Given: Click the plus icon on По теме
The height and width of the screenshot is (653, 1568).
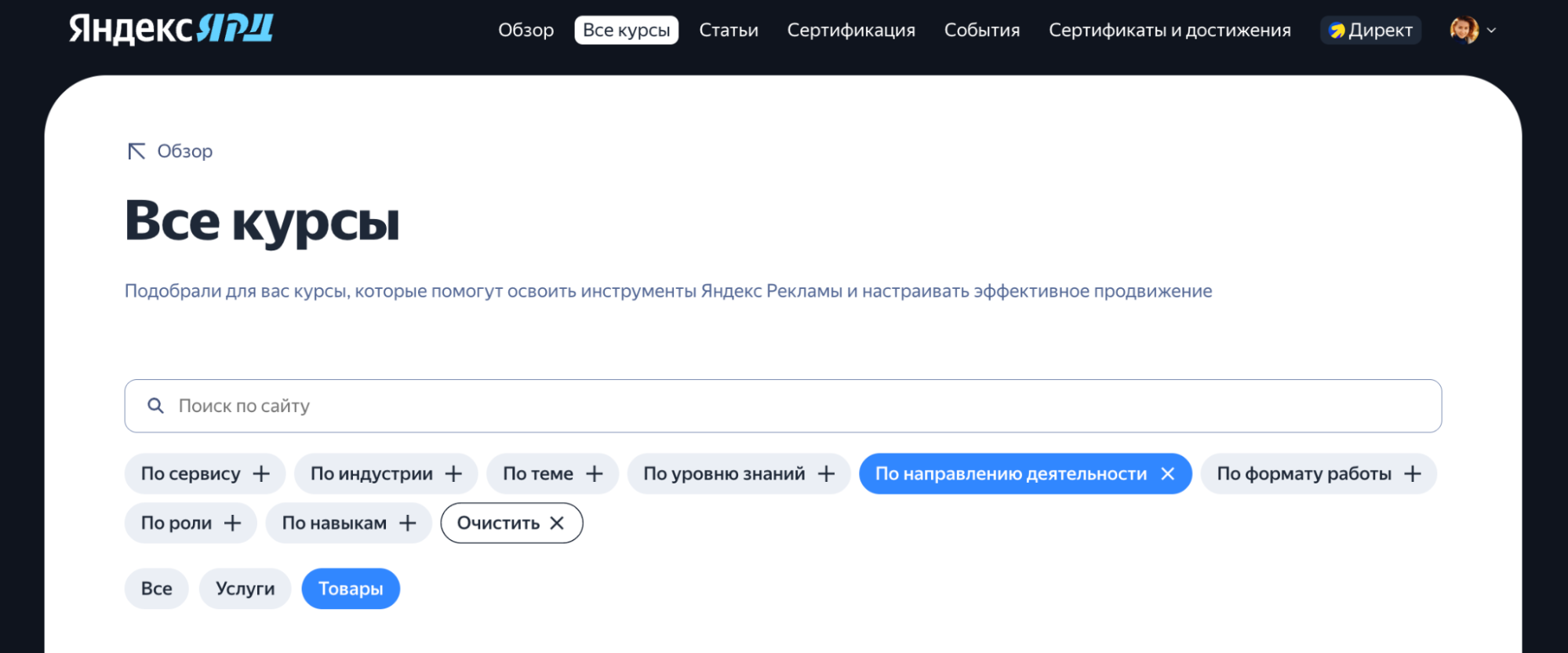Looking at the screenshot, I should (595, 474).
